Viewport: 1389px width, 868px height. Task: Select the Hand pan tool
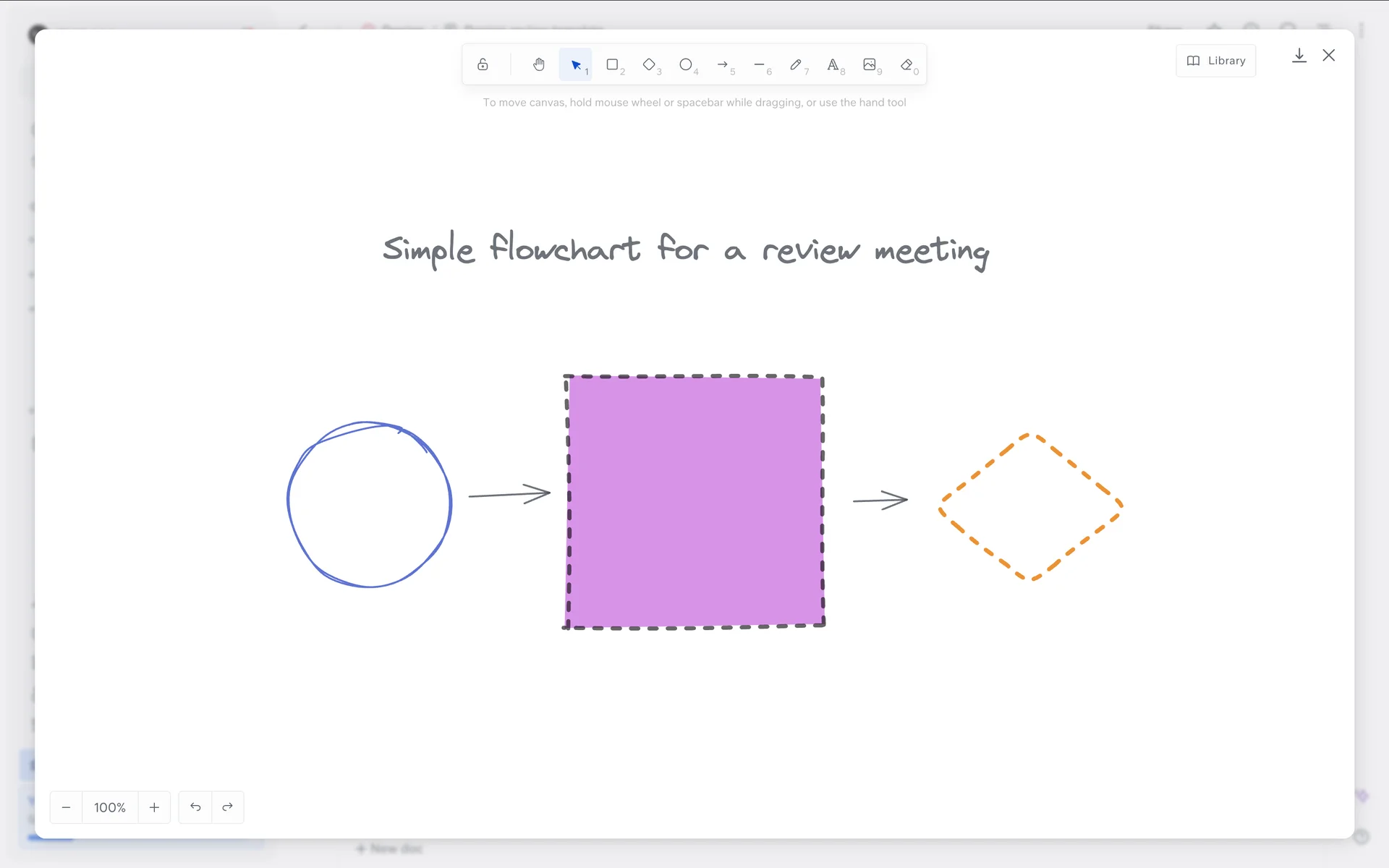pos(539,64)
